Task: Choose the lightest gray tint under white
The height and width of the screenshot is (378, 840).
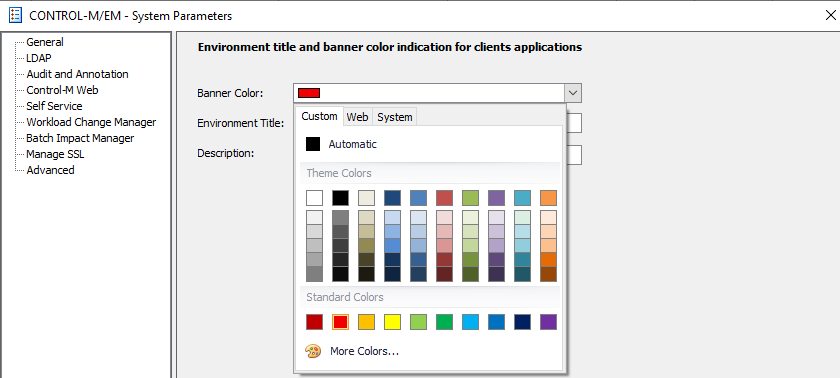Action: pyautogui.click(x=314, y=217)
